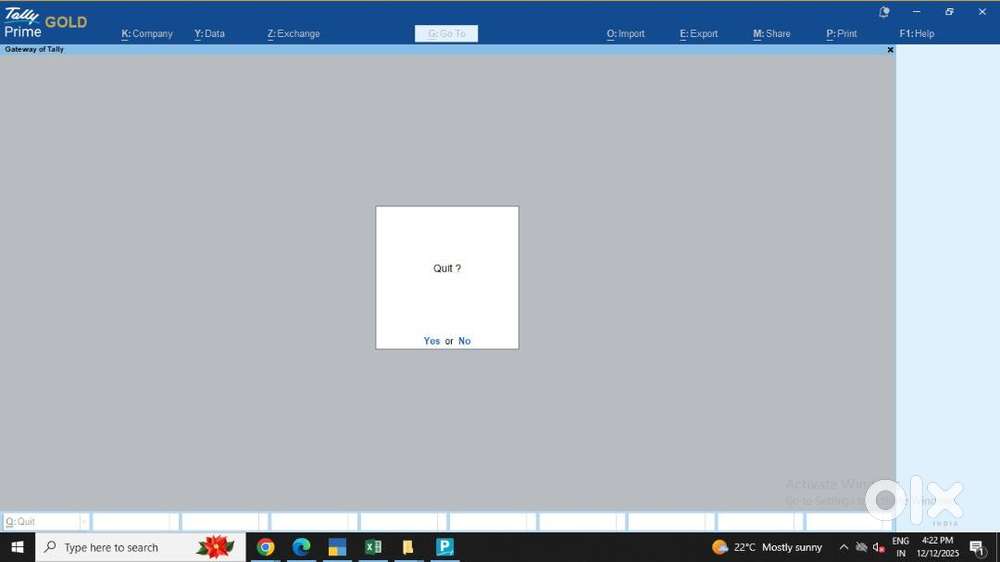The height and width of the screenshot is (562, 1000).
Task: Launch Google Chrome from the taskbar
Action: coord(265,547)
